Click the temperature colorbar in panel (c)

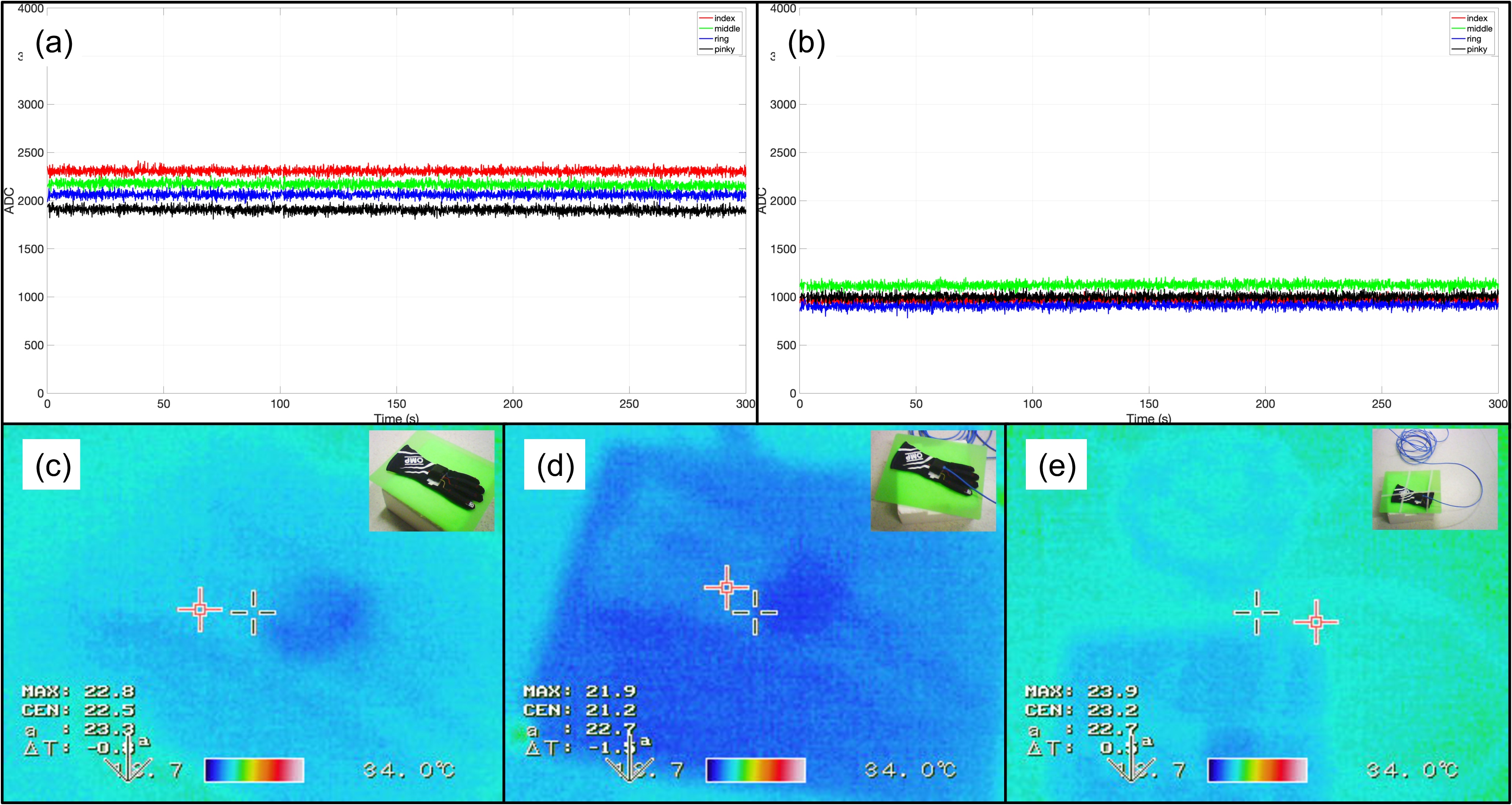(x=254, y=770)
